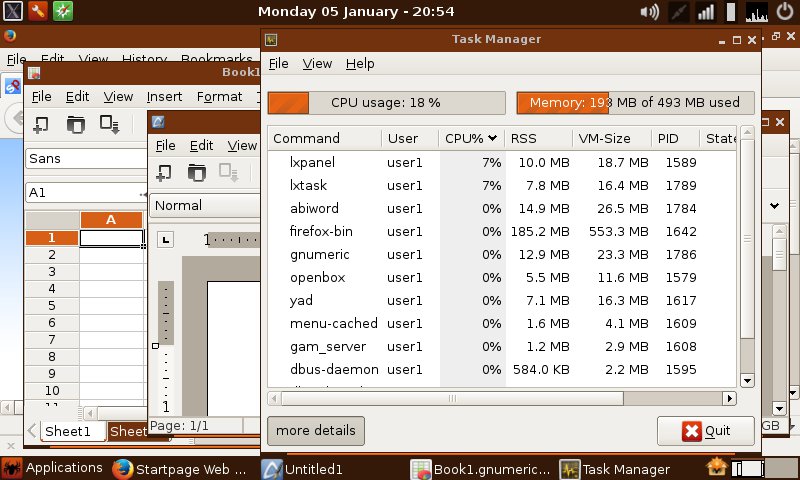800x480 pixels.
Task: Open the Help menu in Task Manager
Action: click(x=360, y=63)
